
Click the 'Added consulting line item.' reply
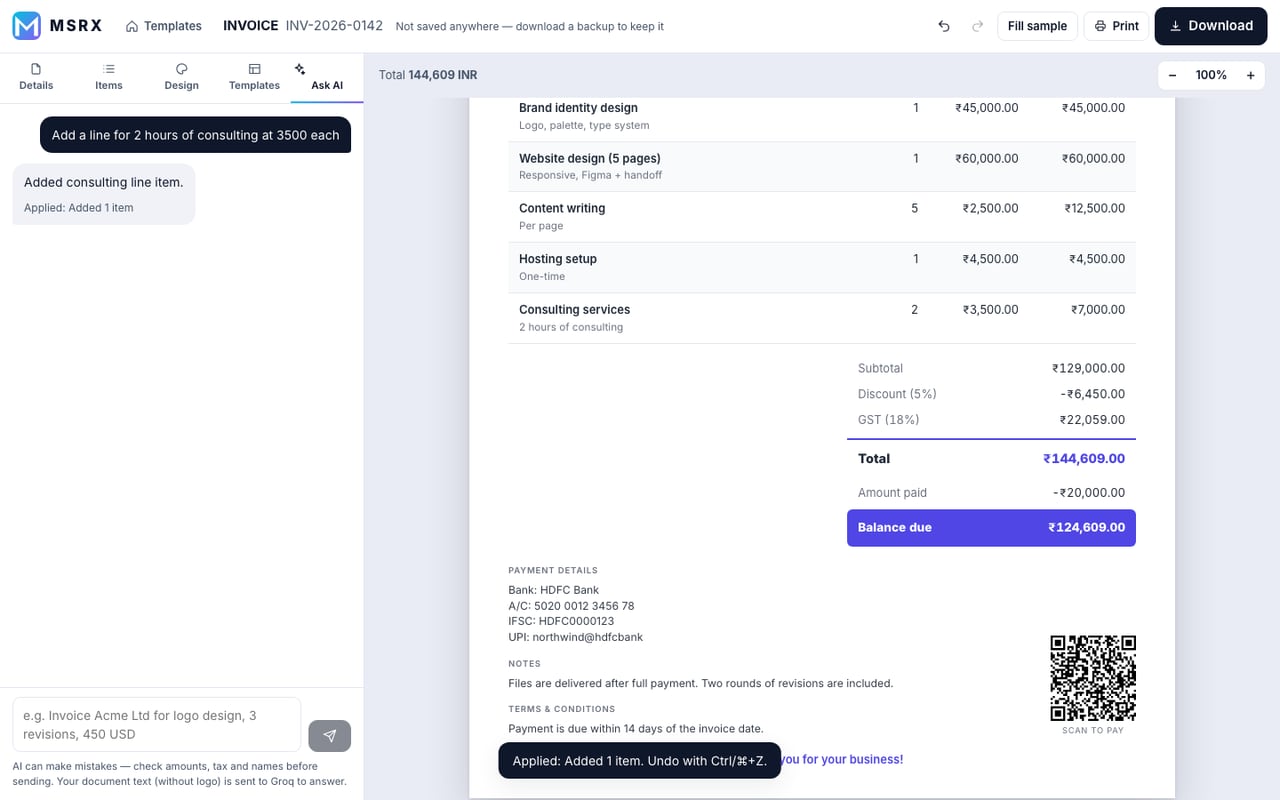[x=104, y=183]
